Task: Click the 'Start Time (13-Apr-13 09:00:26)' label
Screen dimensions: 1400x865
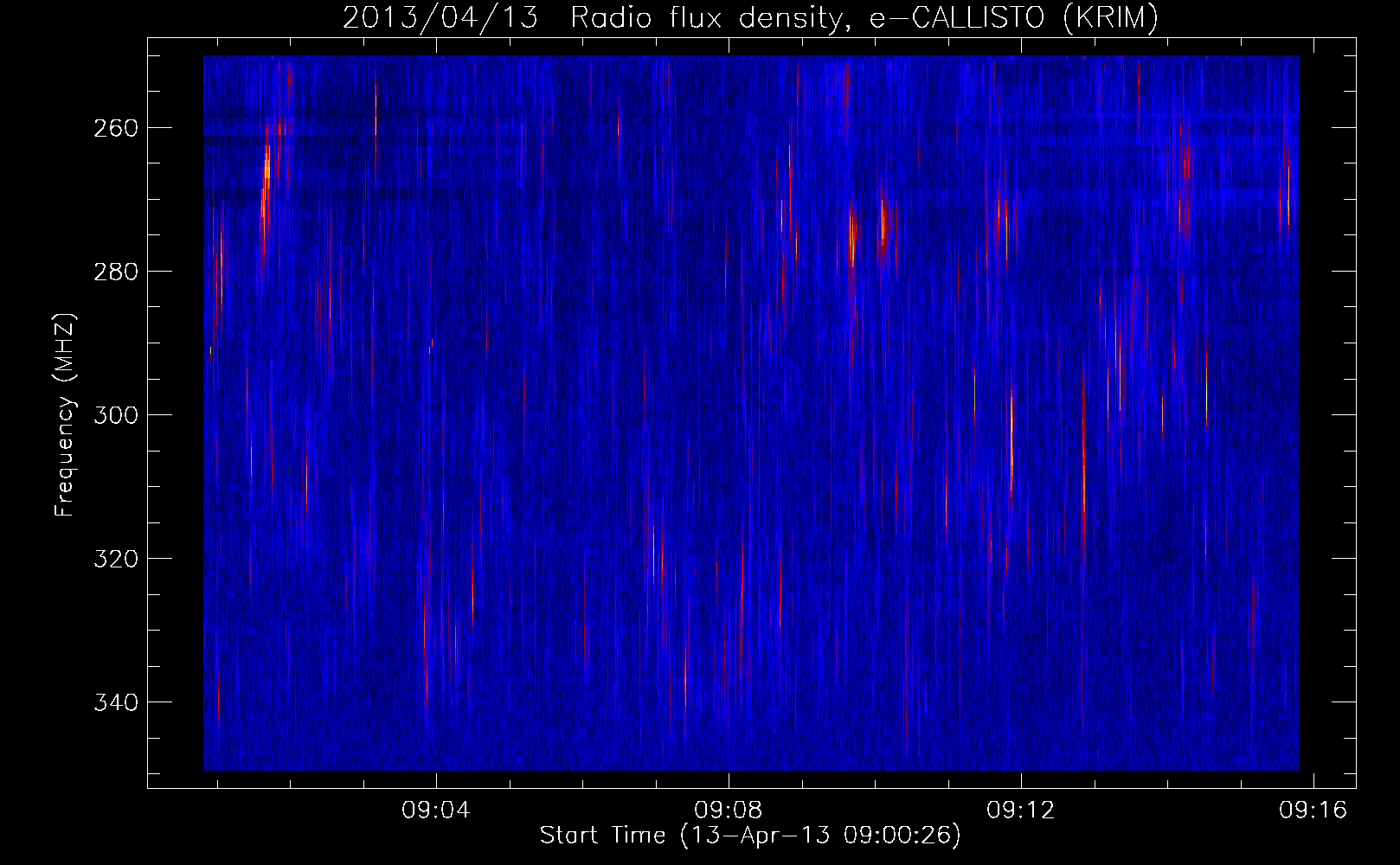Action: tap(750, 835)
